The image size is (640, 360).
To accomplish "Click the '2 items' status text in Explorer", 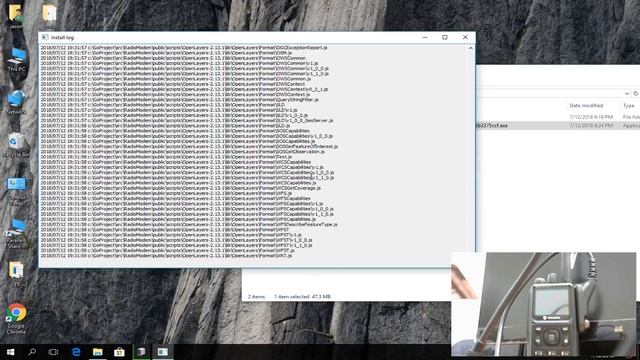I will 256,296.
